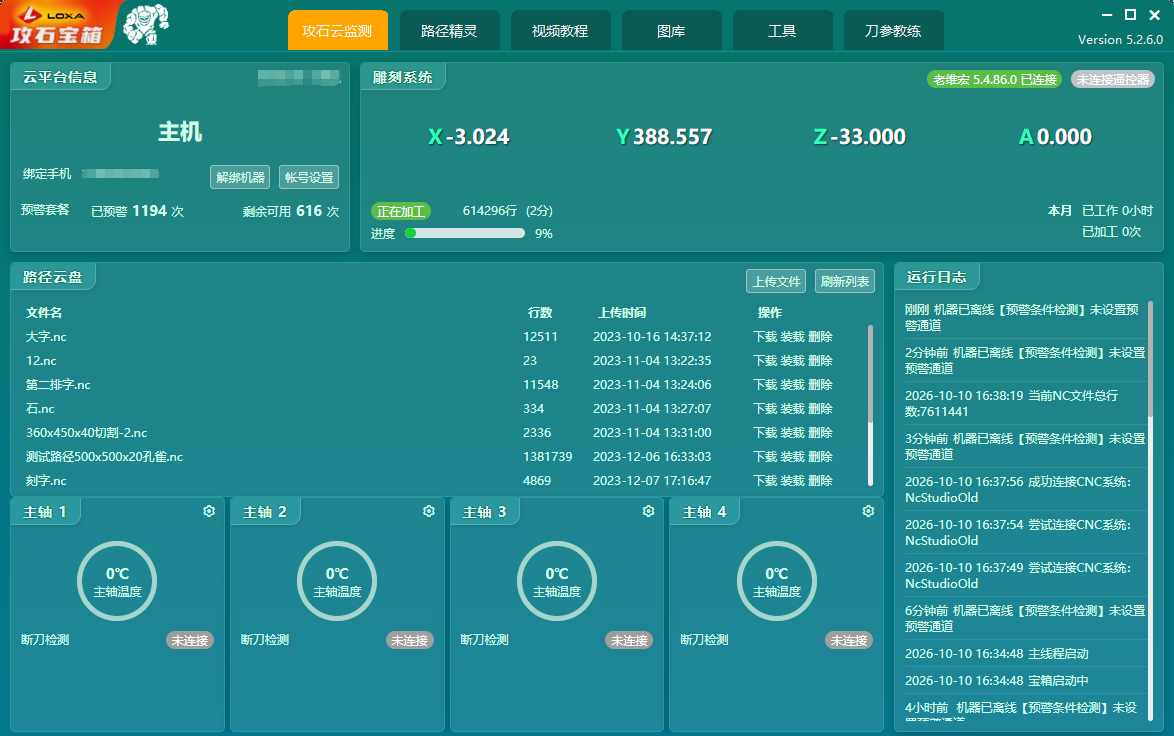Click the X -3.024 coordinate readout
Viewport: 1174px width, 736px height.
tap(469, 136)
